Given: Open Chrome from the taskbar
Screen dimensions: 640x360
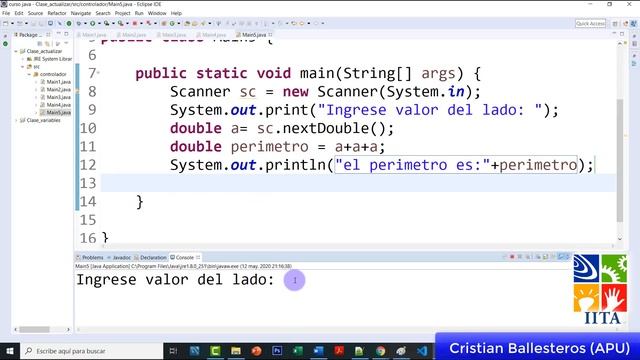Looking at the screenshot, I should tap(380, 351).
